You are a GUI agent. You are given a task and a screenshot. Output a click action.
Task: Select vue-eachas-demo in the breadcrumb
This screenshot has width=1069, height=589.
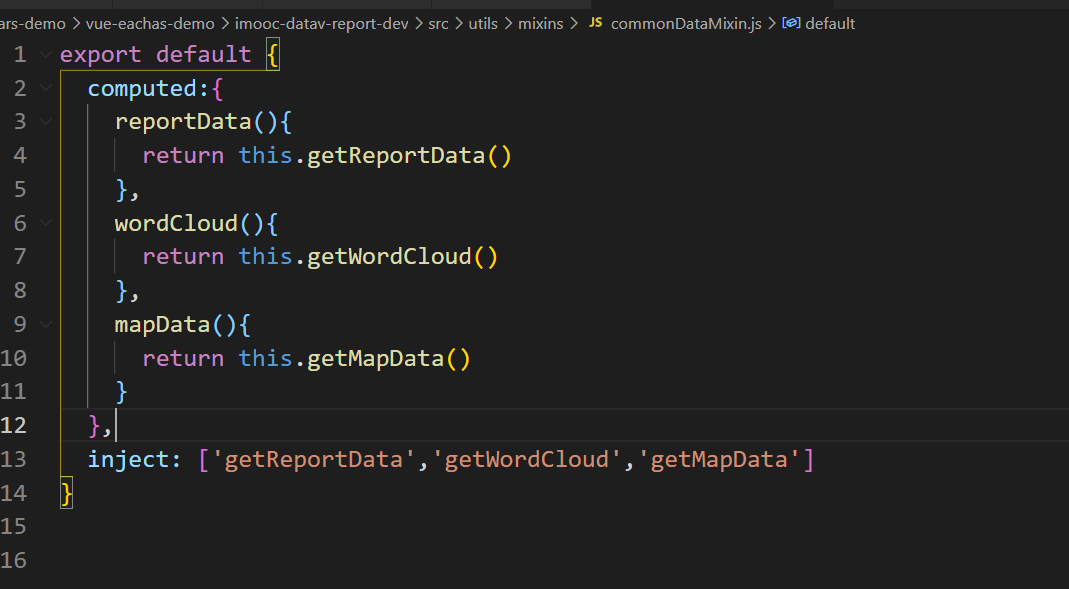(148, 23)
